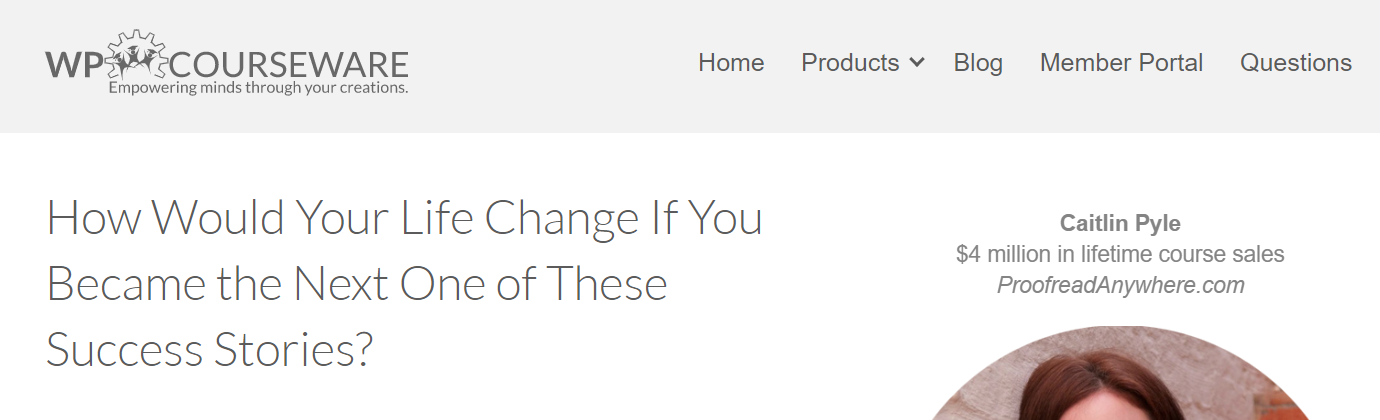The width and height of the screenshot is (1380, 420).
Task: Click the gear emblem in the logo
Action: (134, 55)
